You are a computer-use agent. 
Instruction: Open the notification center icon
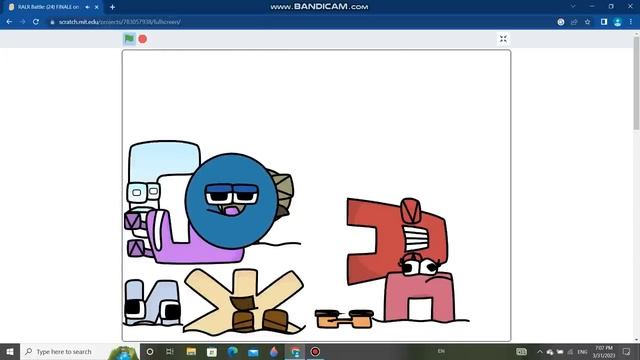coord(627,351)
